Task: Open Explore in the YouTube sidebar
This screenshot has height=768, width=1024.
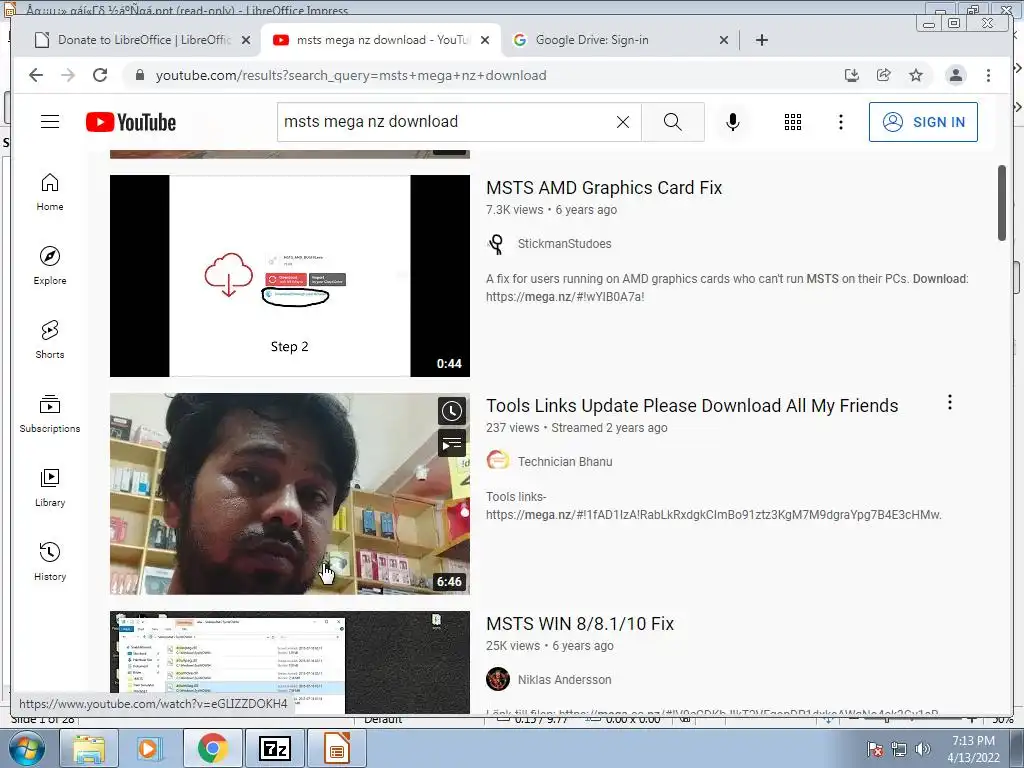Action: 50,266
